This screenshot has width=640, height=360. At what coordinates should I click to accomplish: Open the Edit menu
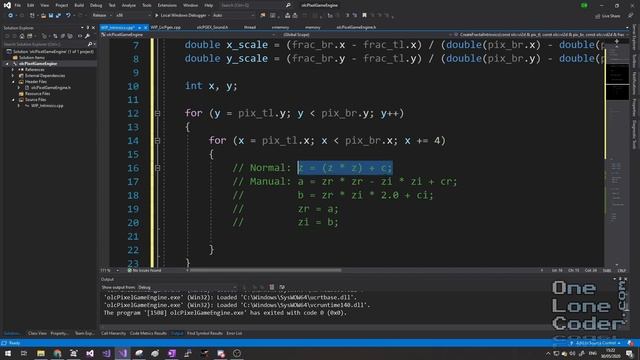point(31,5)
